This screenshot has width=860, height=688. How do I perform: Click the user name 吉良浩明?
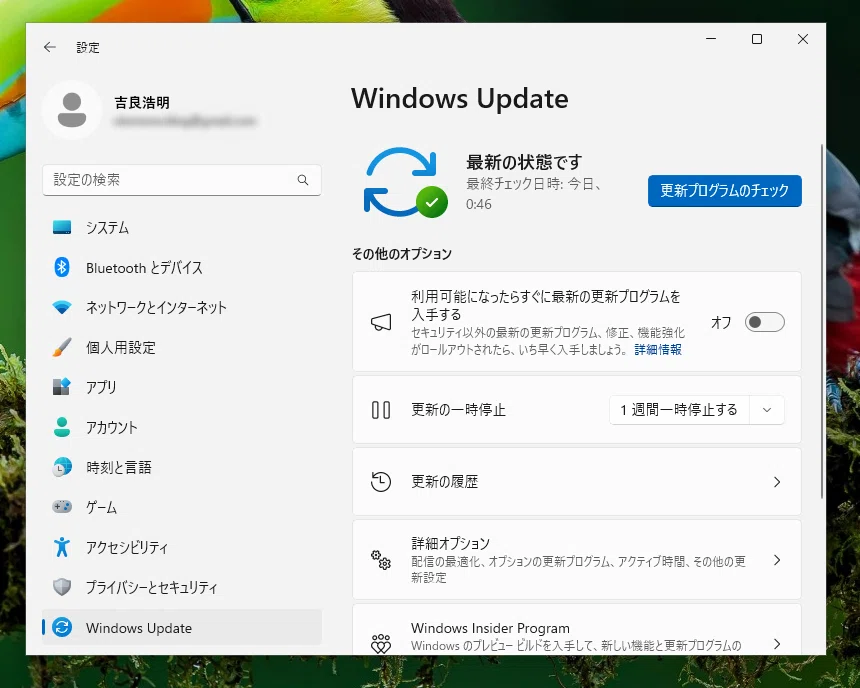coord(142,102)
